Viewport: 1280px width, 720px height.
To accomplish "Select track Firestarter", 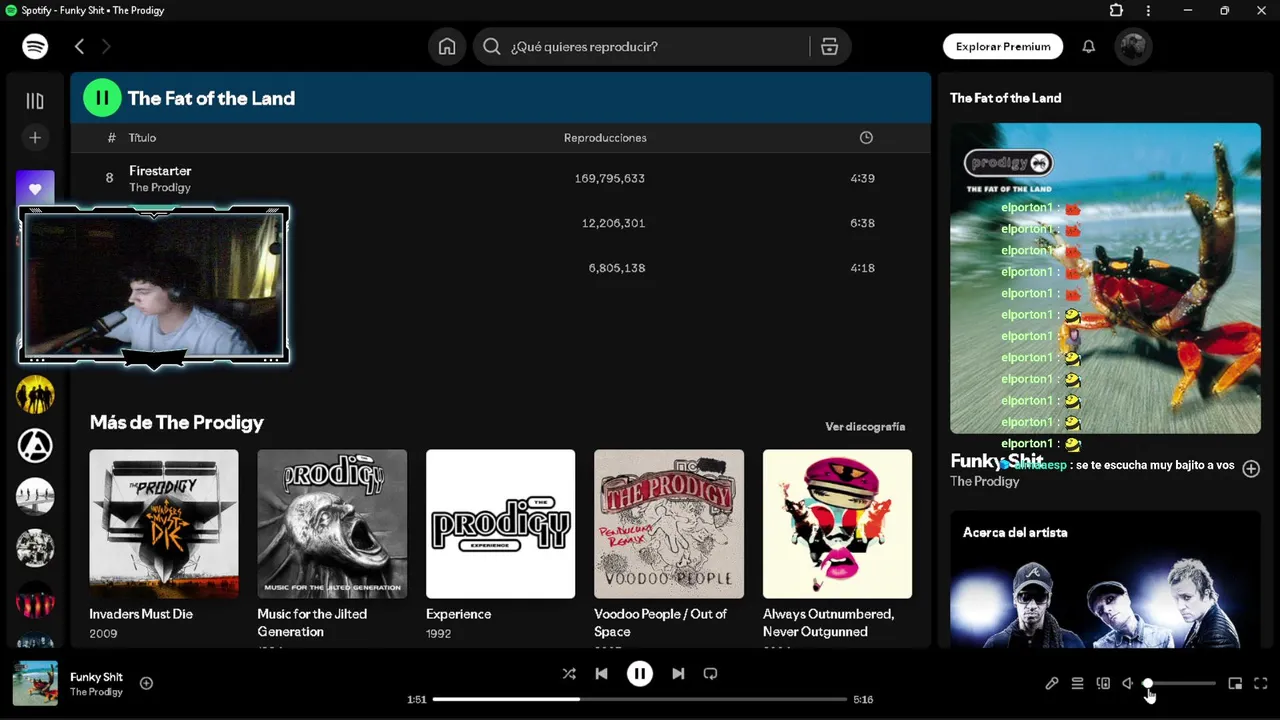I will [160, 170].
